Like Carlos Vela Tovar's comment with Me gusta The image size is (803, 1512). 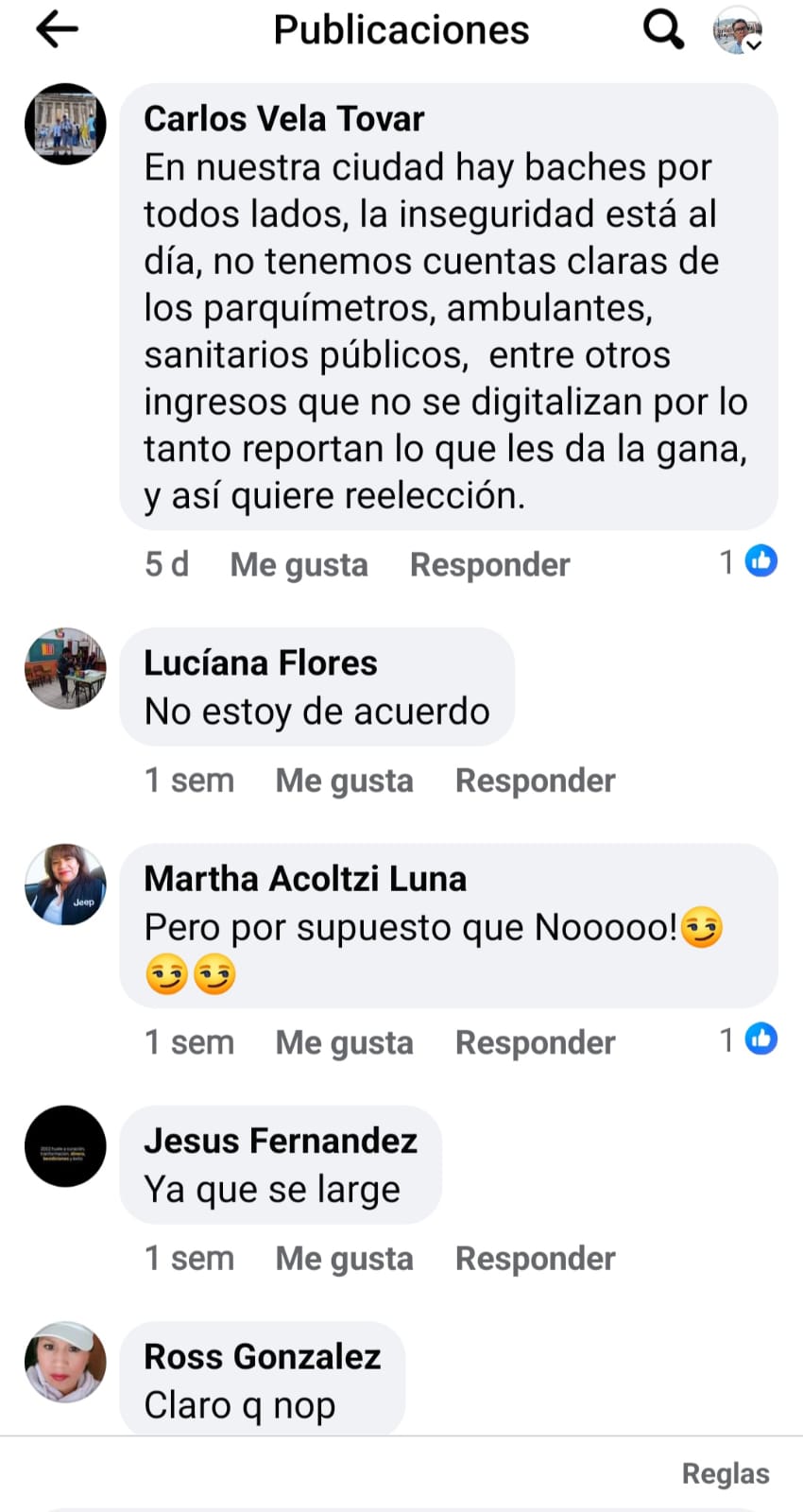299,565
